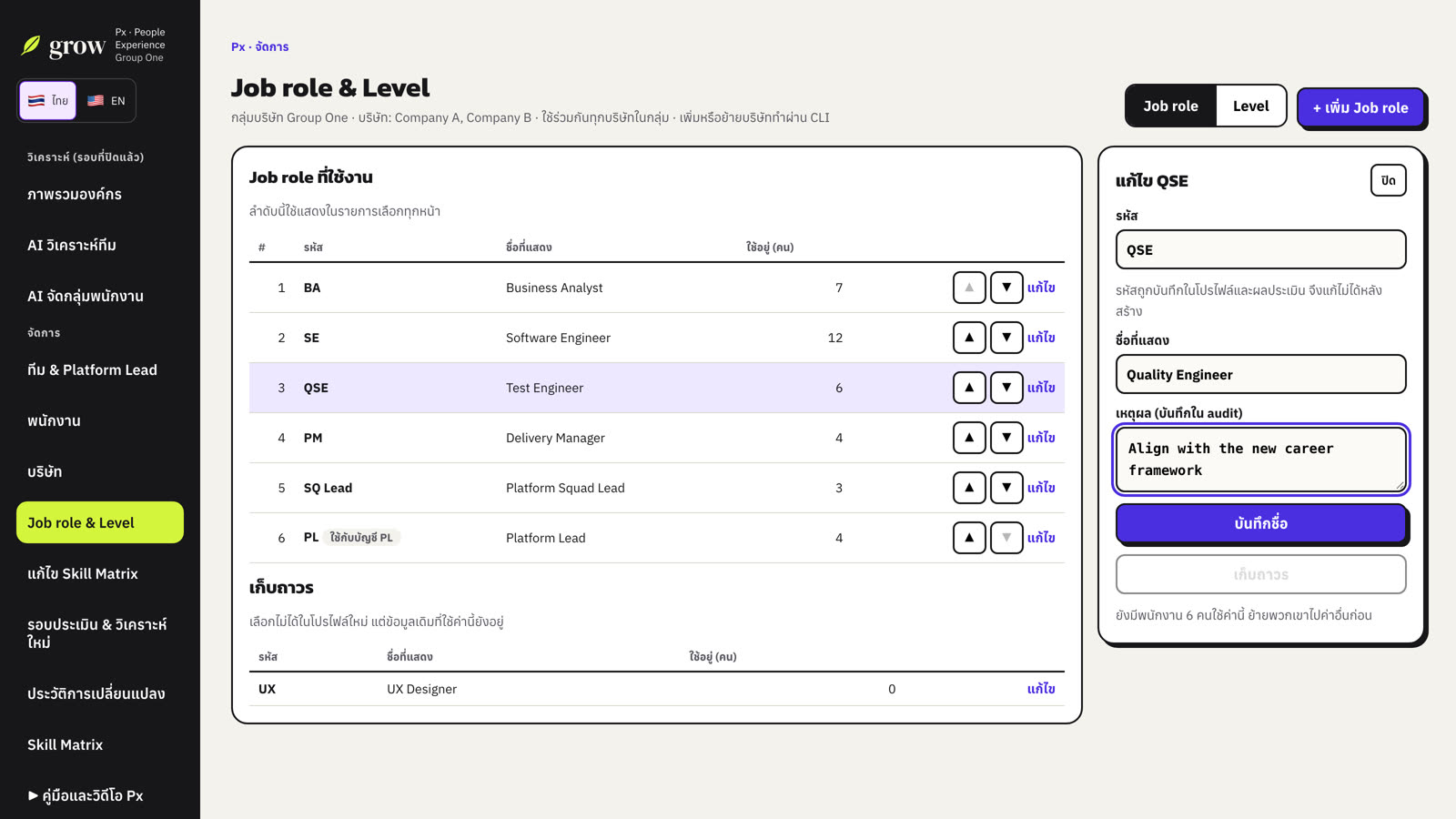Select the Job role tab

pyautogui.click(x=1171, y=106)
